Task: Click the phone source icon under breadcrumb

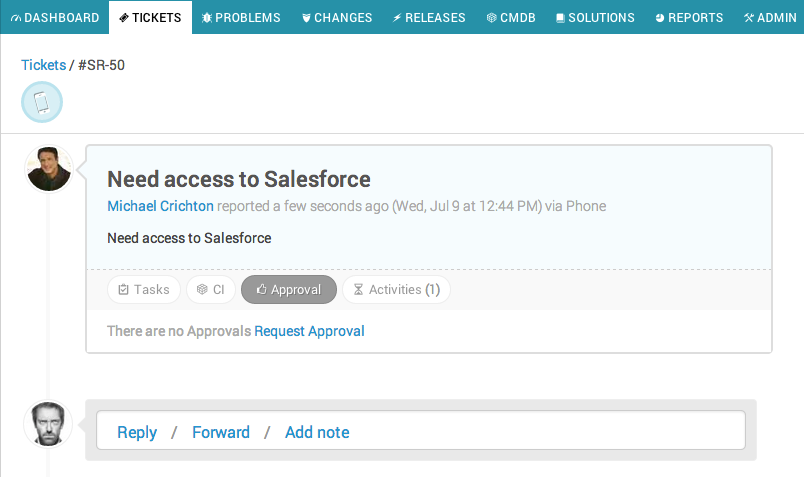Action: tap(42, 102)
